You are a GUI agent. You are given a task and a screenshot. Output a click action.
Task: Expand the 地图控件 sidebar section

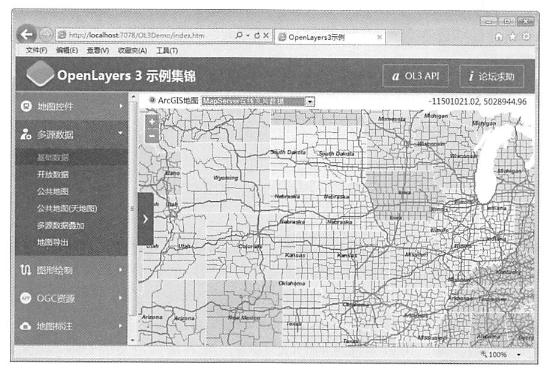coord(71,106)
